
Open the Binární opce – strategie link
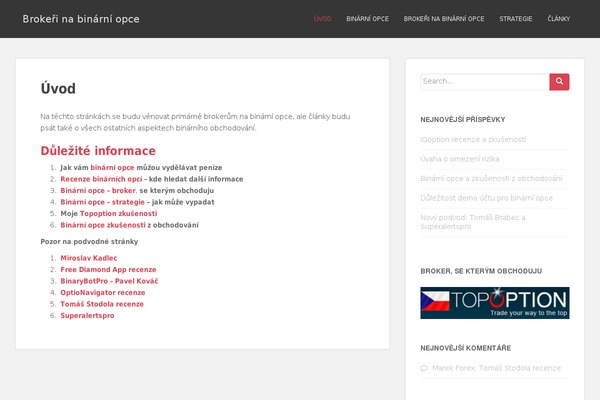point(103,202)
